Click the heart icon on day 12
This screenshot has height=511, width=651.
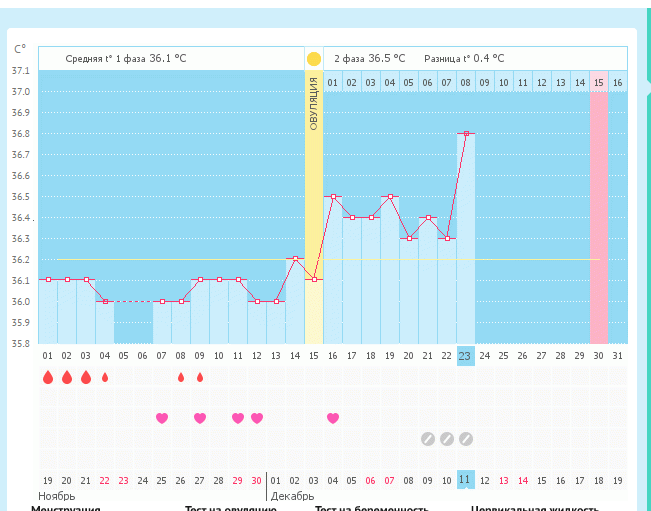tap(257, 418)
